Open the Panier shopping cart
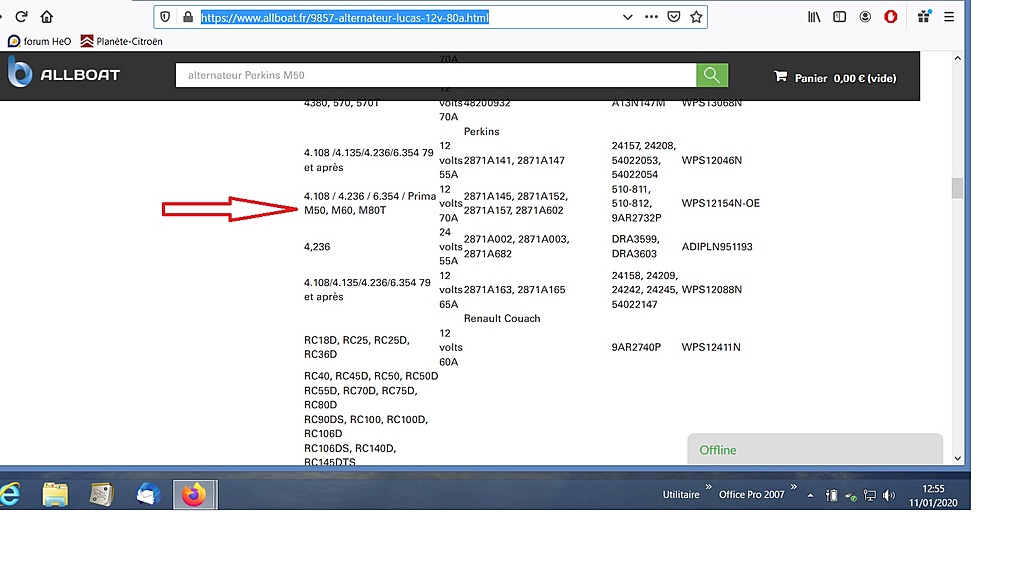The height and width of the screenshot is (576, 1024). coord(835,78)
